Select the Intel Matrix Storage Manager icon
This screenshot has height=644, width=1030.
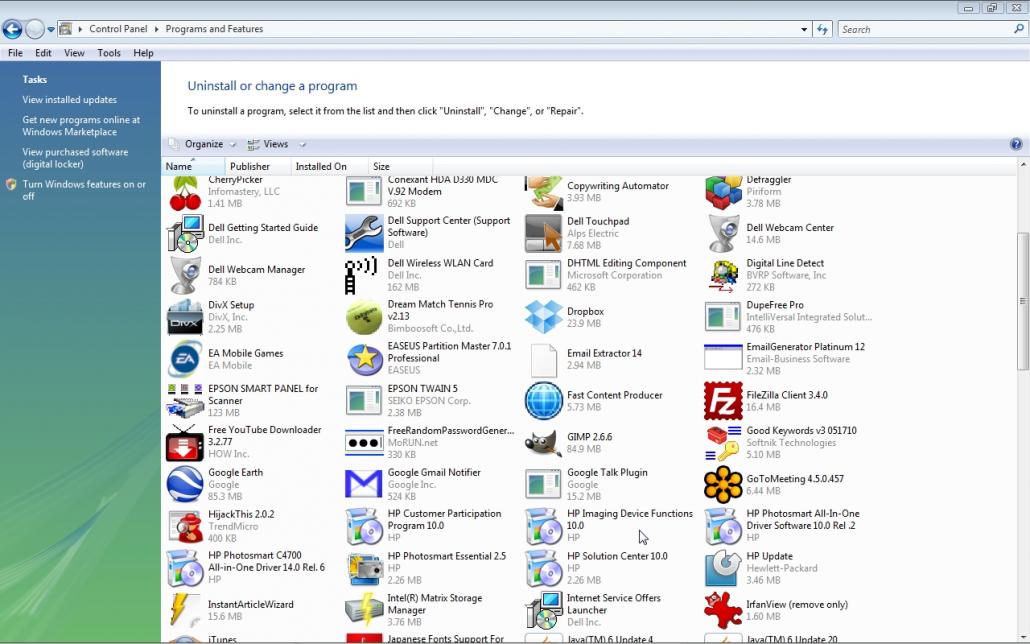pos(364,610)
